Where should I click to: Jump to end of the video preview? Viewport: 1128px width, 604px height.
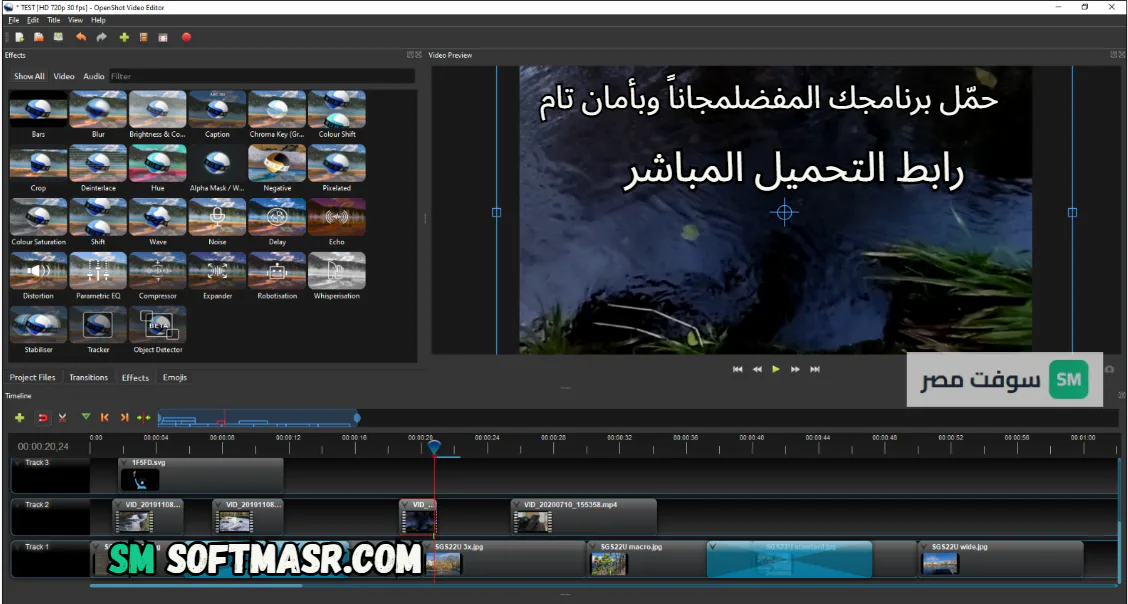tap(815, 369)
